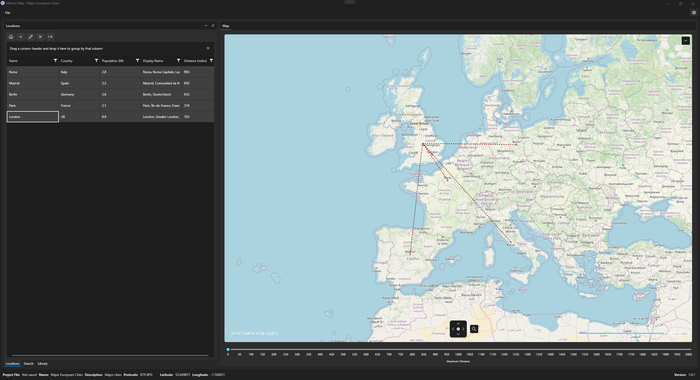700x380 pixels.
Task: Delete the selected location with X icon
Action: point(40,37)
